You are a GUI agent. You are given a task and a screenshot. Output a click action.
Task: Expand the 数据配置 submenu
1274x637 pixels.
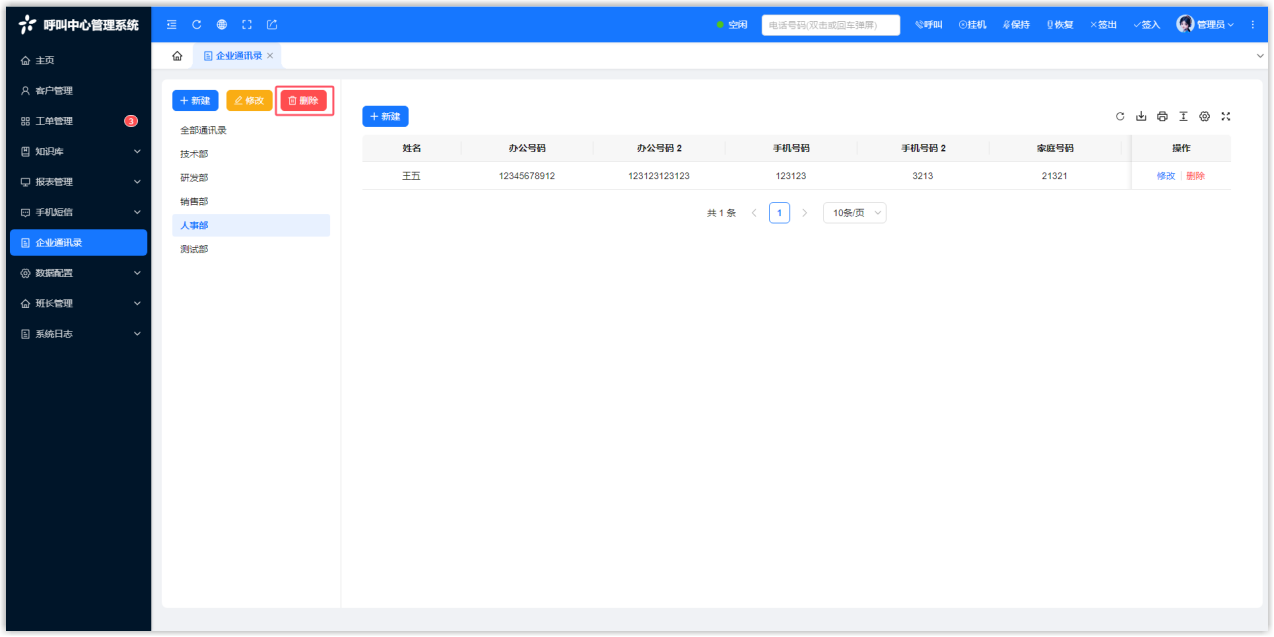tap(80, 273)
